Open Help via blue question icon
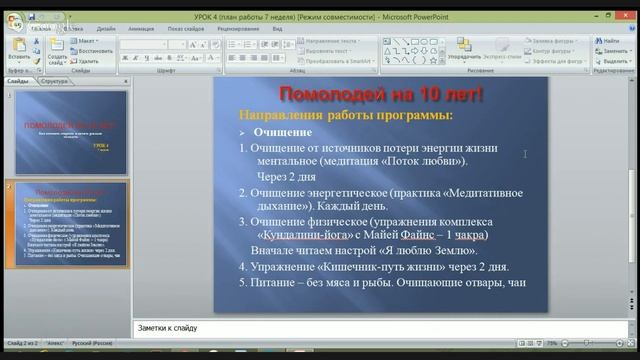Viewport: 640px width, 360px height. [x=632, y=29]
